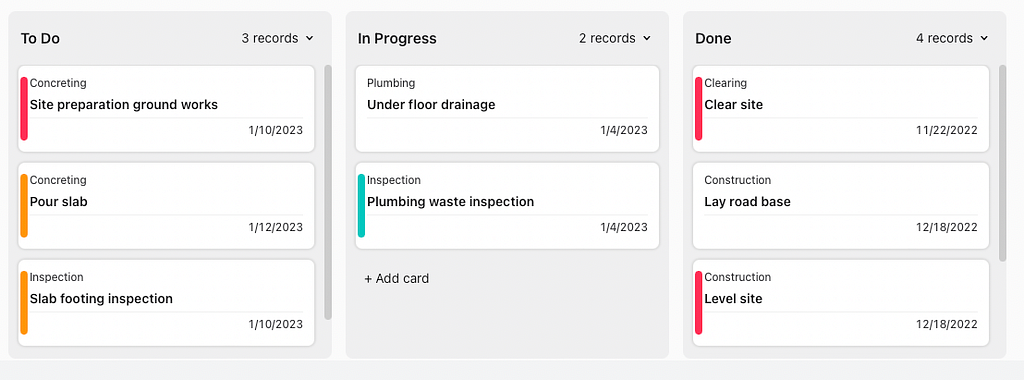
Task: Open the Level site card
Action: [x=840, y=302]
